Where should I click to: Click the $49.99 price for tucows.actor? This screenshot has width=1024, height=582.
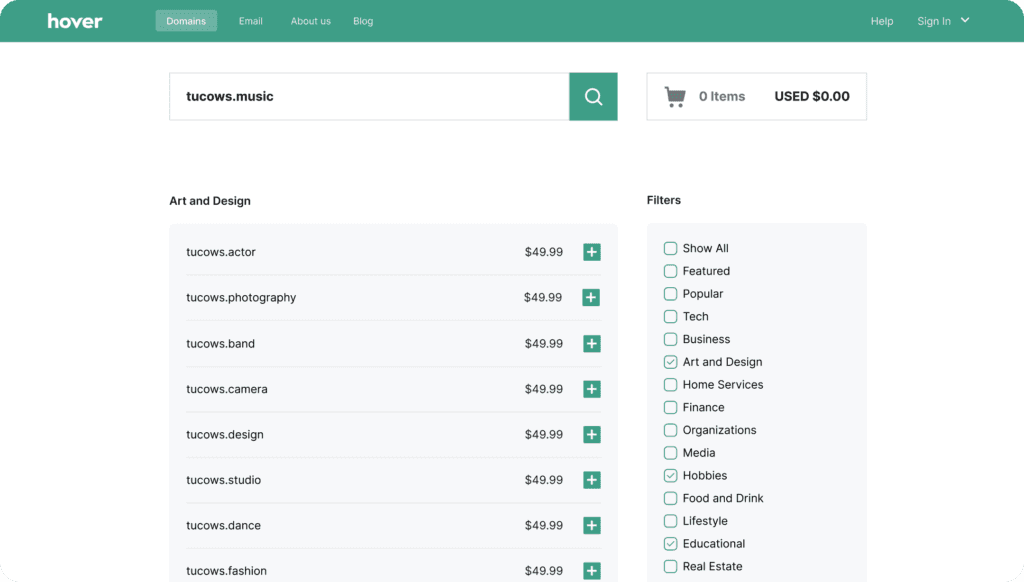[x=543, y=252]
